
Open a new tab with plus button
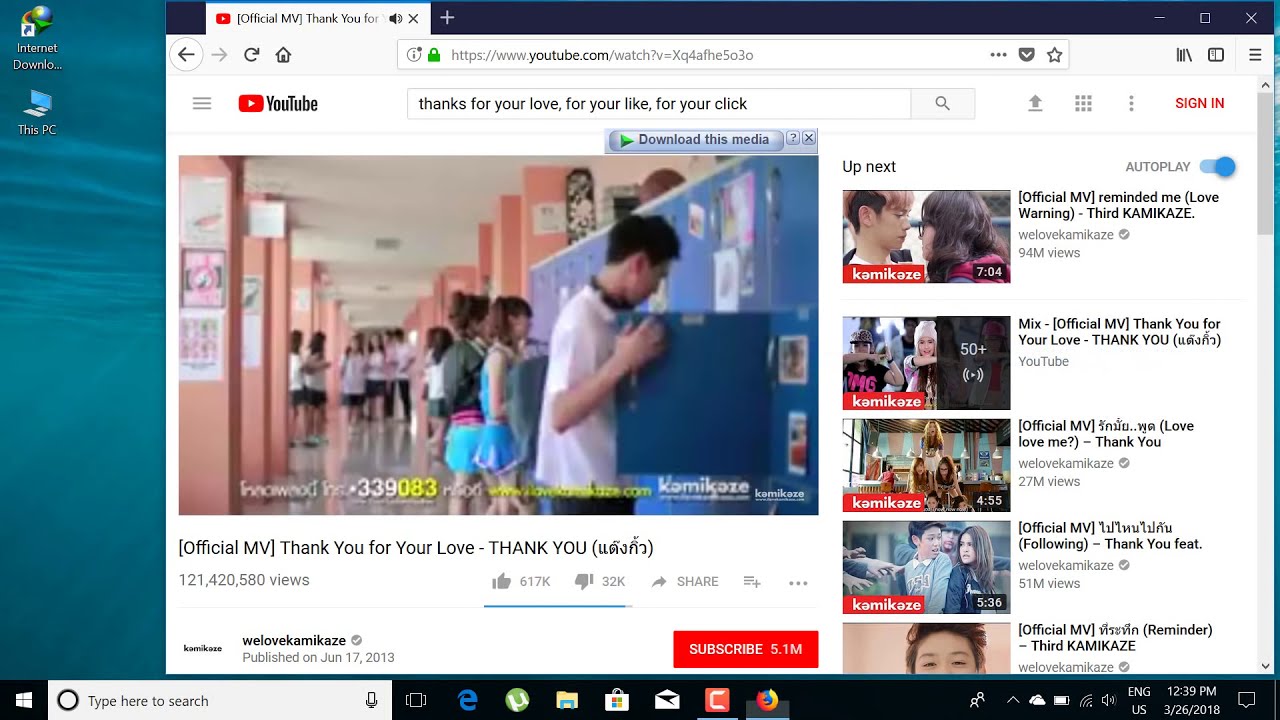(447, 18)
